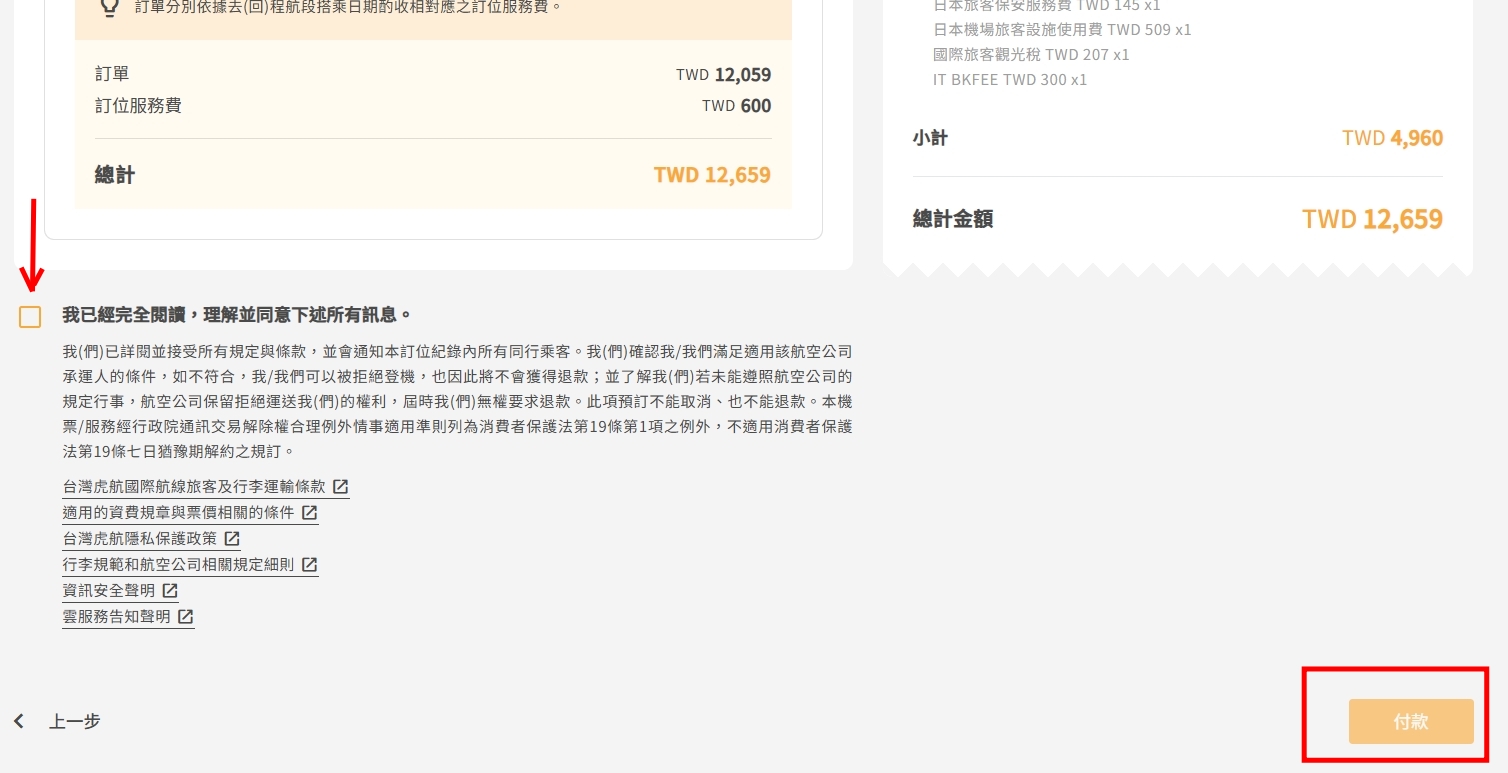Click external-link icon beside 隱私保護政策
This screenshot has width=1508, height=773.
point(232,539)
